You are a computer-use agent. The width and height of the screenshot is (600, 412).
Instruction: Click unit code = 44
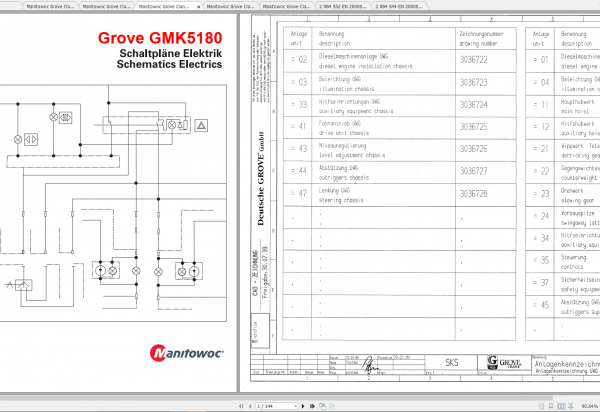(298, 171)
